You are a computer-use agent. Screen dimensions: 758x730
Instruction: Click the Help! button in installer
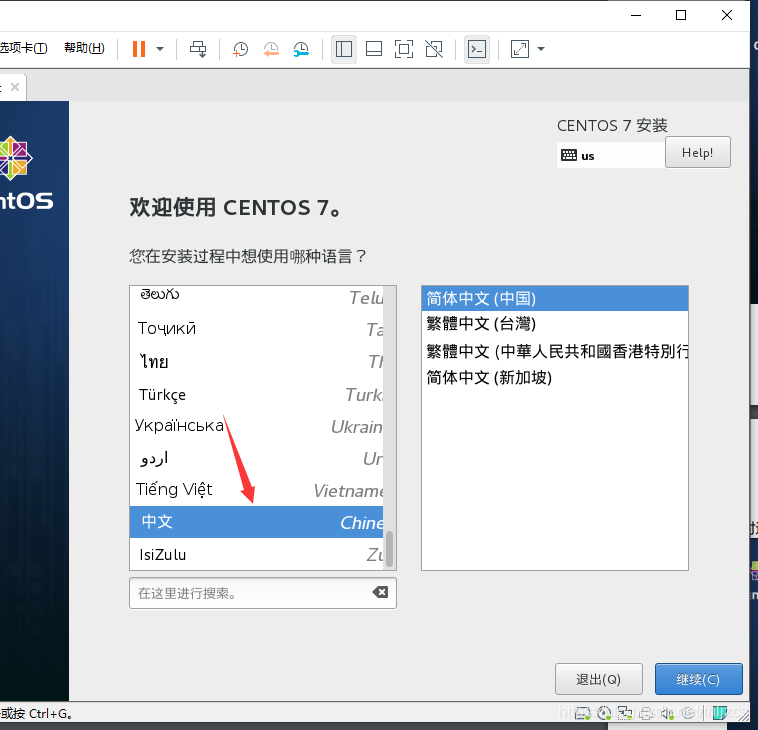click(x=698, y=152)
